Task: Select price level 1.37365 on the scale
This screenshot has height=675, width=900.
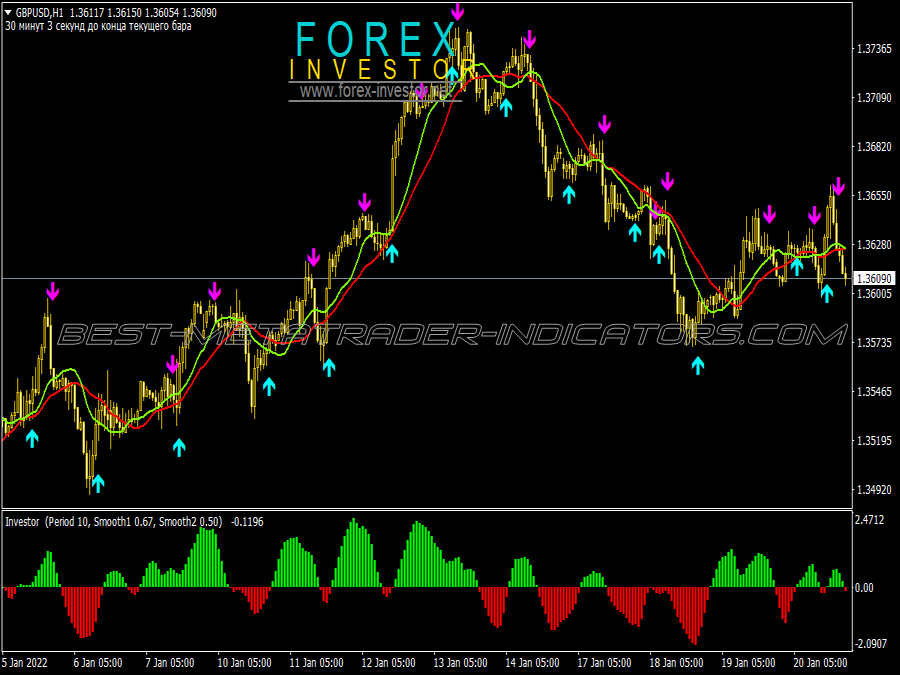Action: click(874, 49)
